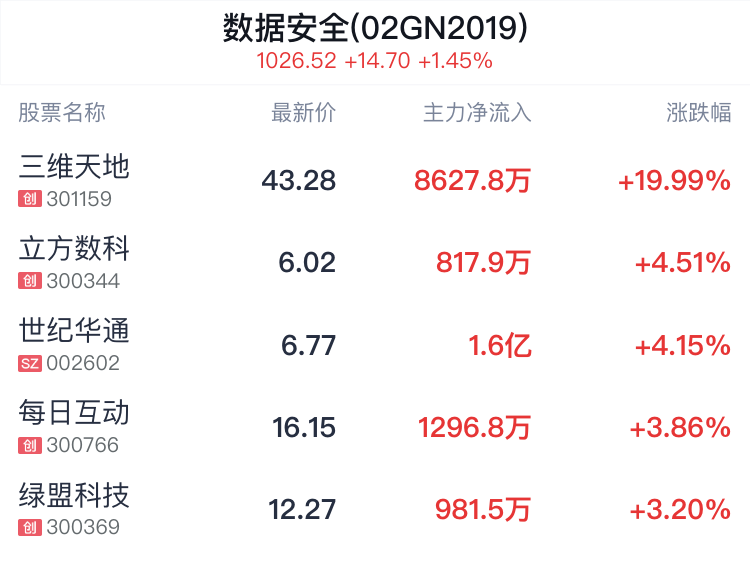Select the 世纪华通 stock name

coord(74,331)
